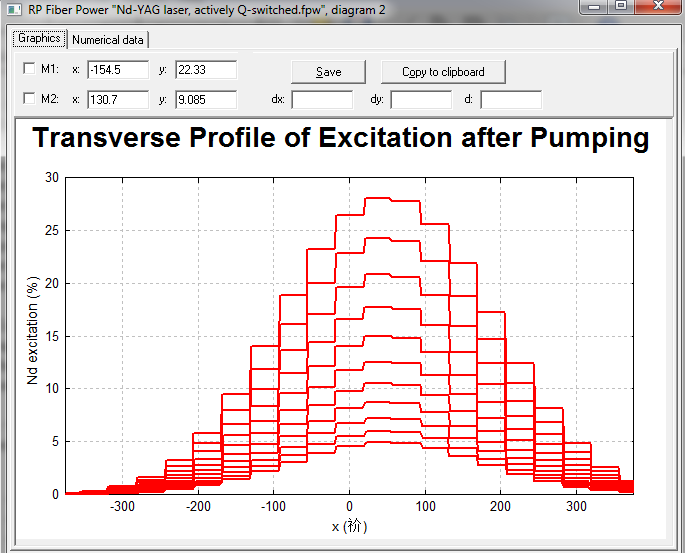Viewport: 685px width, 553px height.
Task: Maximize the diagram window
Action: point(621,6)
